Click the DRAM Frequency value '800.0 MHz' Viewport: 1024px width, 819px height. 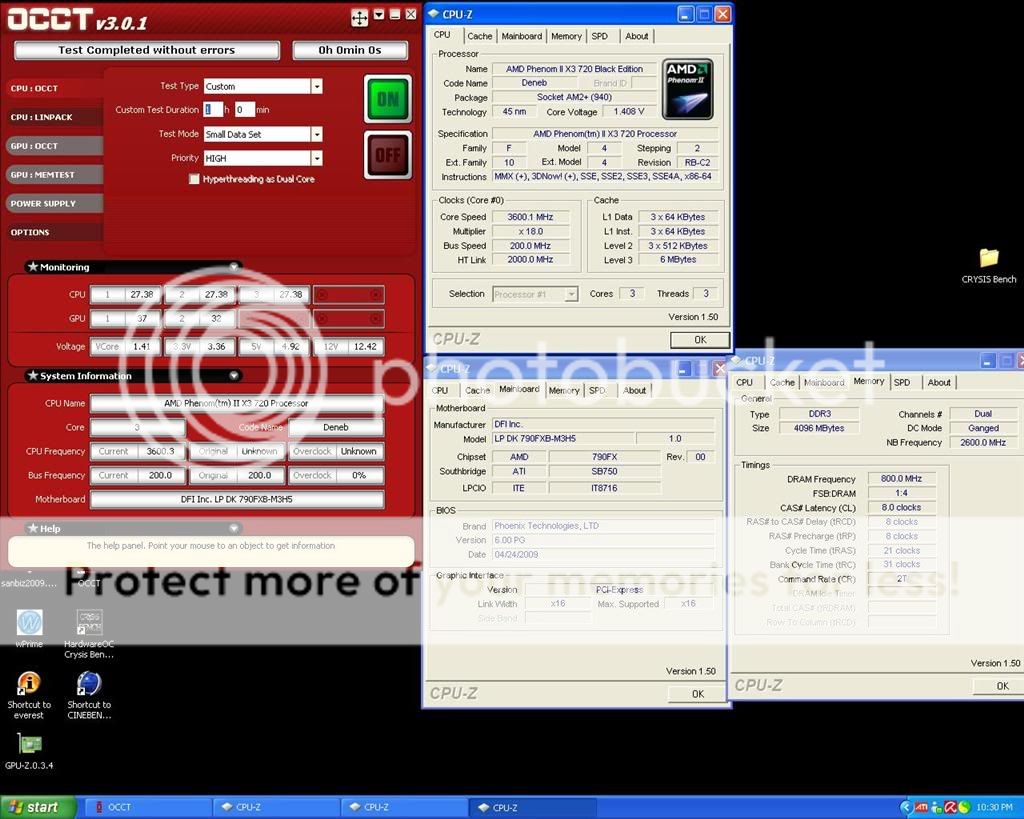(901, 479)
